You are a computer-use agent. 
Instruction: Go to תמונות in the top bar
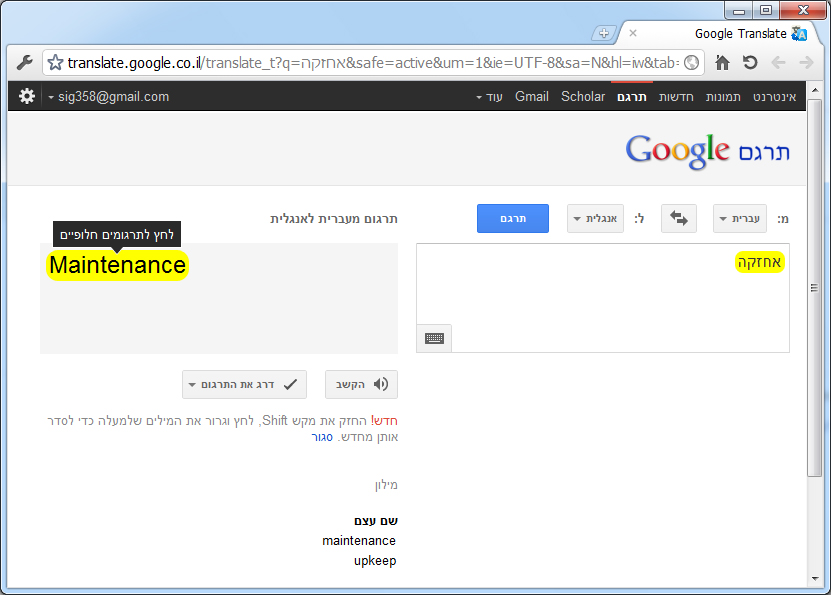point(723,96)
